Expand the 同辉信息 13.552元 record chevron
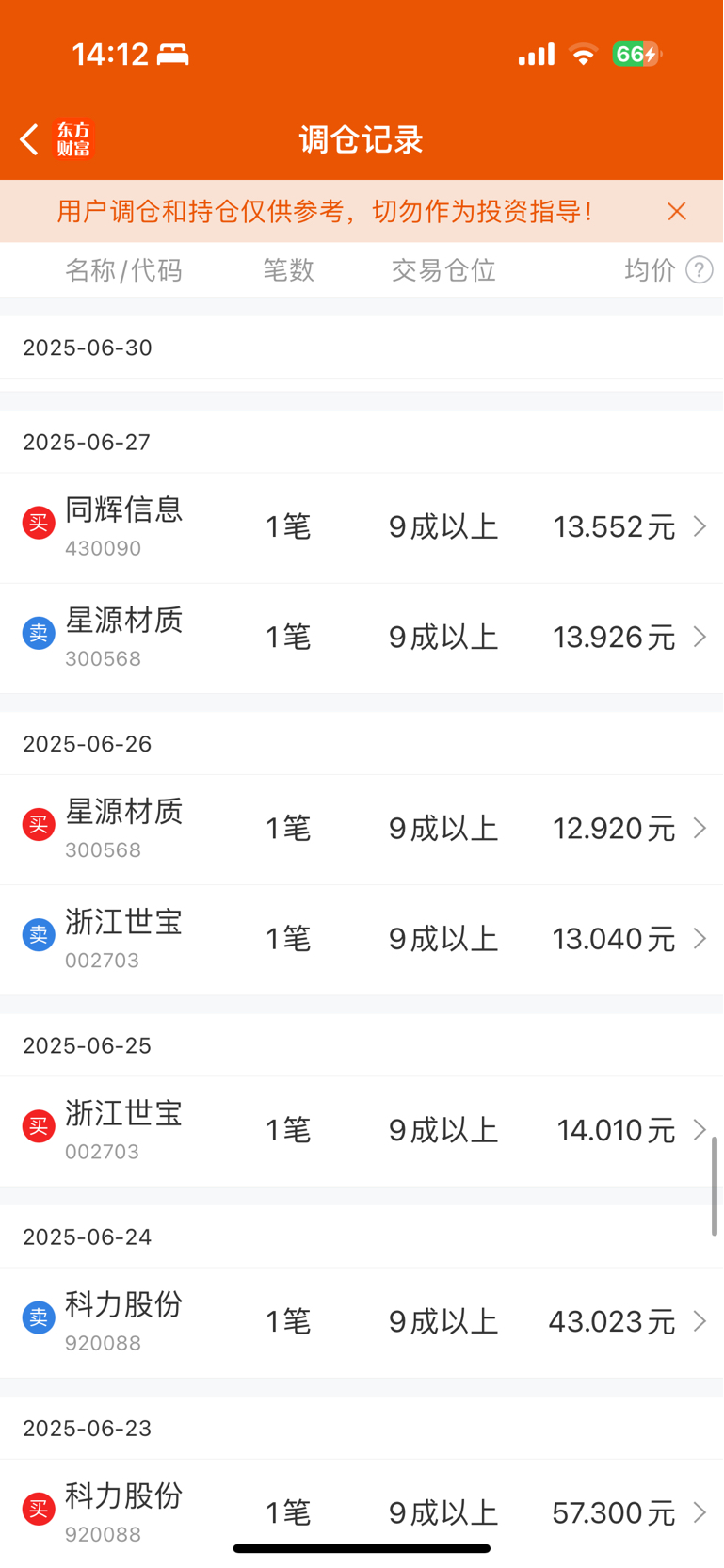Viewport: 724px width, 1568px height. pyautogui.click(x=700, y=526)
